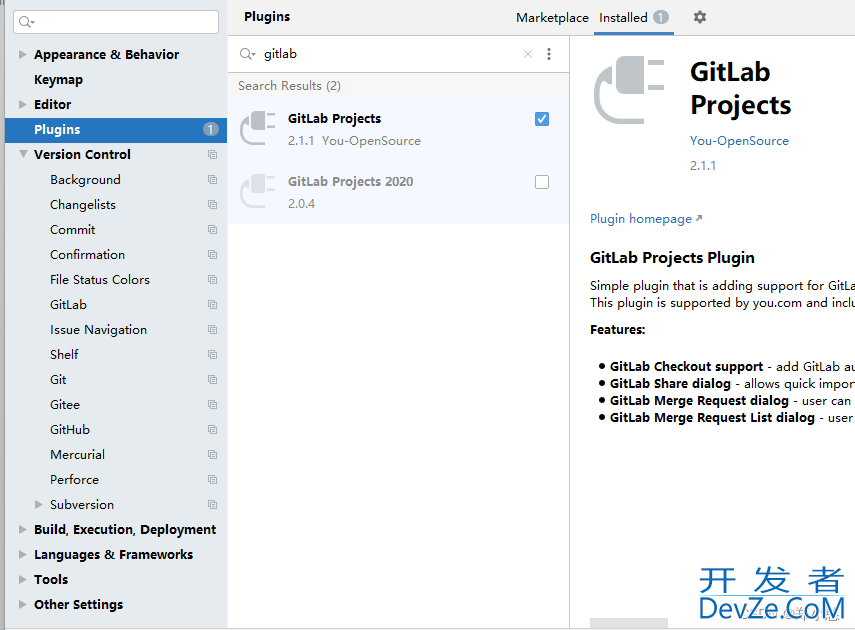
Task: Click project-level icon beside Gitee
Action: click(213, 405)
